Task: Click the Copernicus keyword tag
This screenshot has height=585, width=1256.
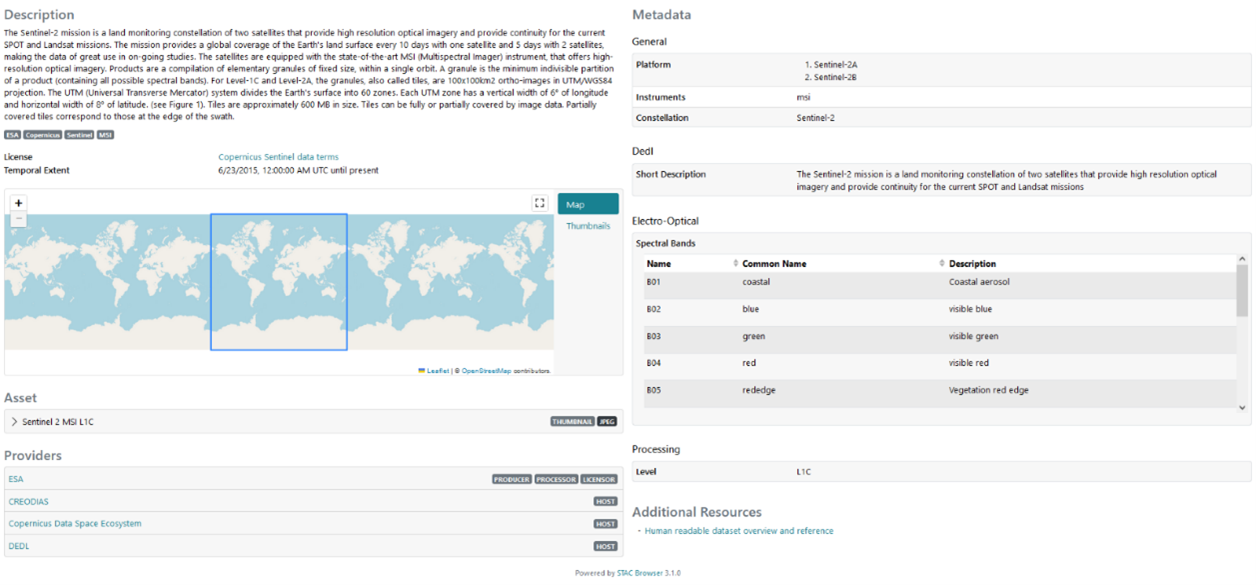Action: click(43, 134)
